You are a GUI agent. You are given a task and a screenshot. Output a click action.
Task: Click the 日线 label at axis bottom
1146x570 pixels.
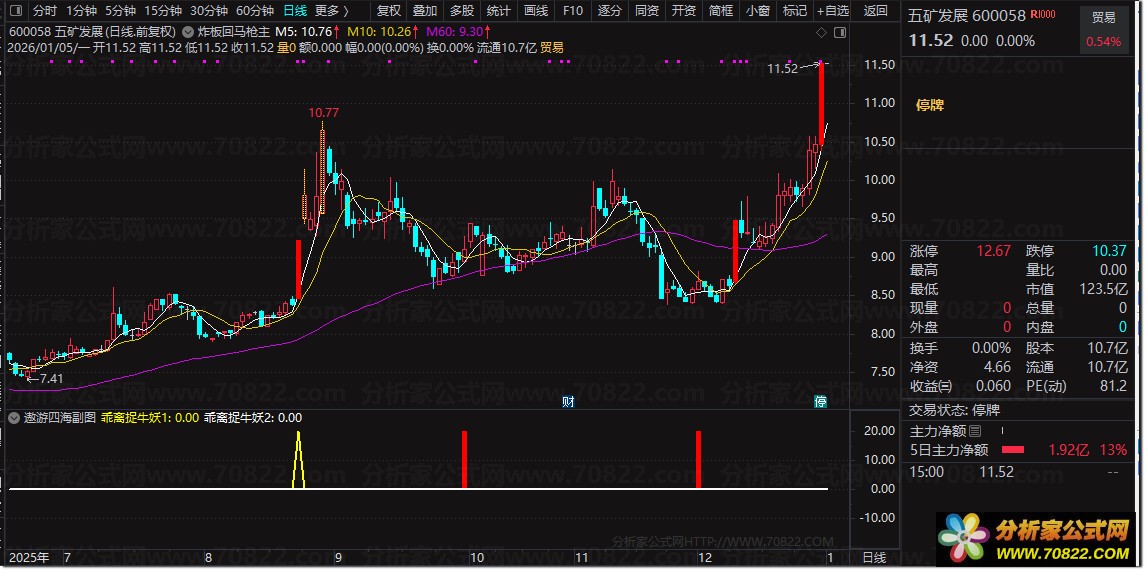coord(874,558)
